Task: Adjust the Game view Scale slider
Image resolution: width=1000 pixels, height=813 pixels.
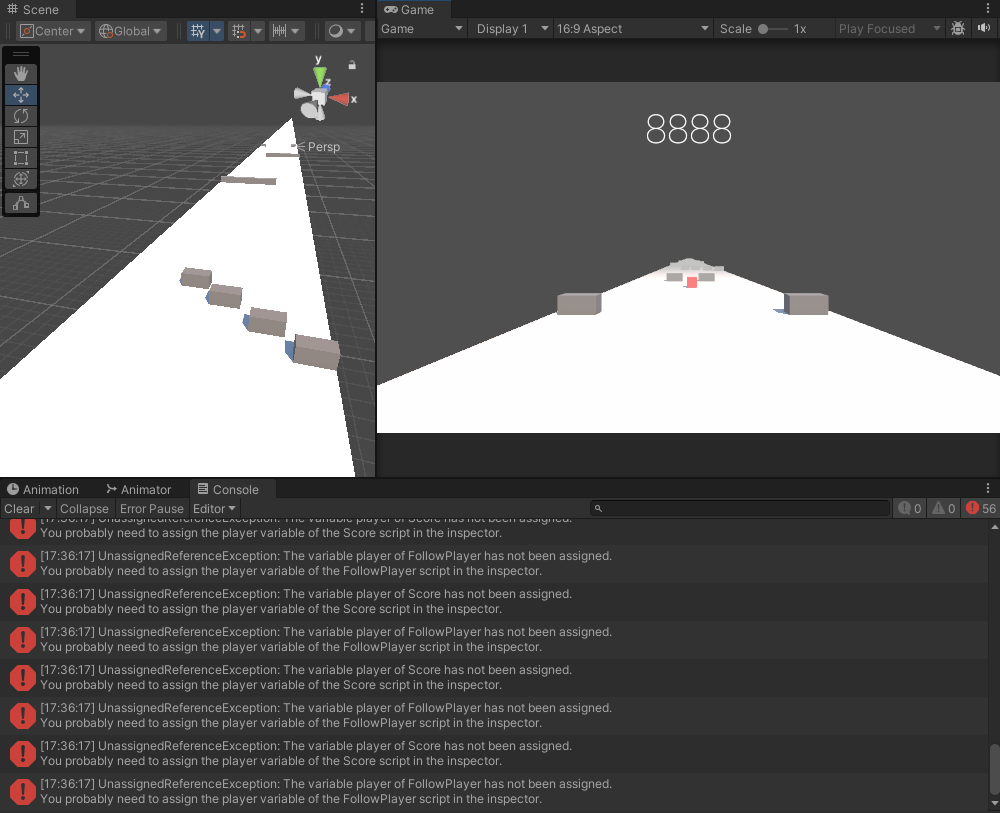Action: (x=772, y=29)
